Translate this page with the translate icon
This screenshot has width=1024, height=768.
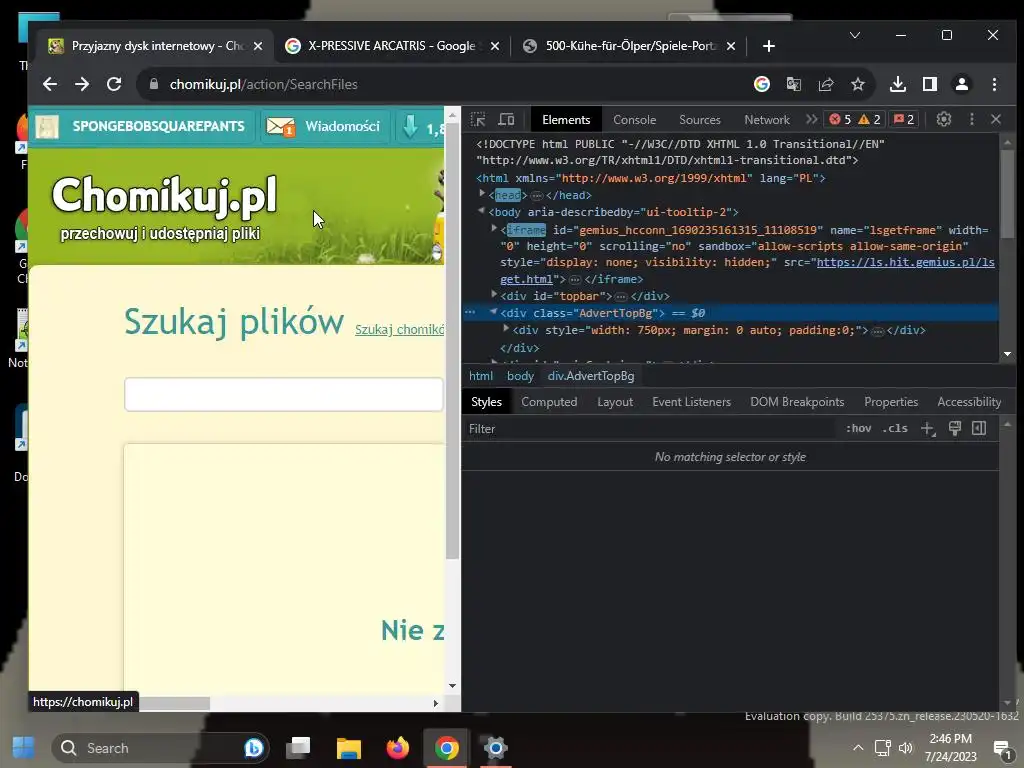click(793, 84)
